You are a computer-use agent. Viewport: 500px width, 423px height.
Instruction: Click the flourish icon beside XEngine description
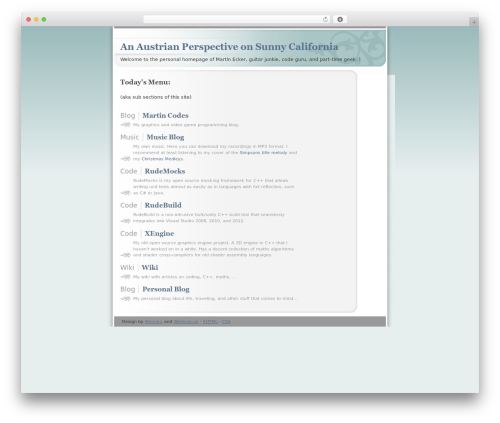pos(126,255)
